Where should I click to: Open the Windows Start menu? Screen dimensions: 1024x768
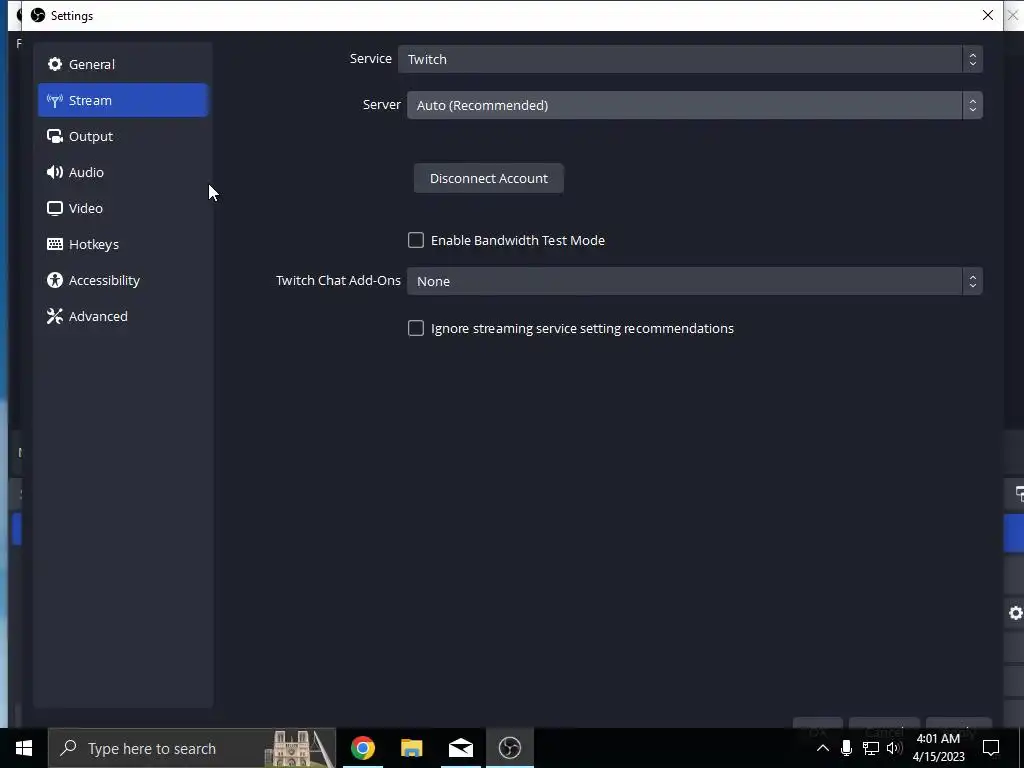pos(24,748)
